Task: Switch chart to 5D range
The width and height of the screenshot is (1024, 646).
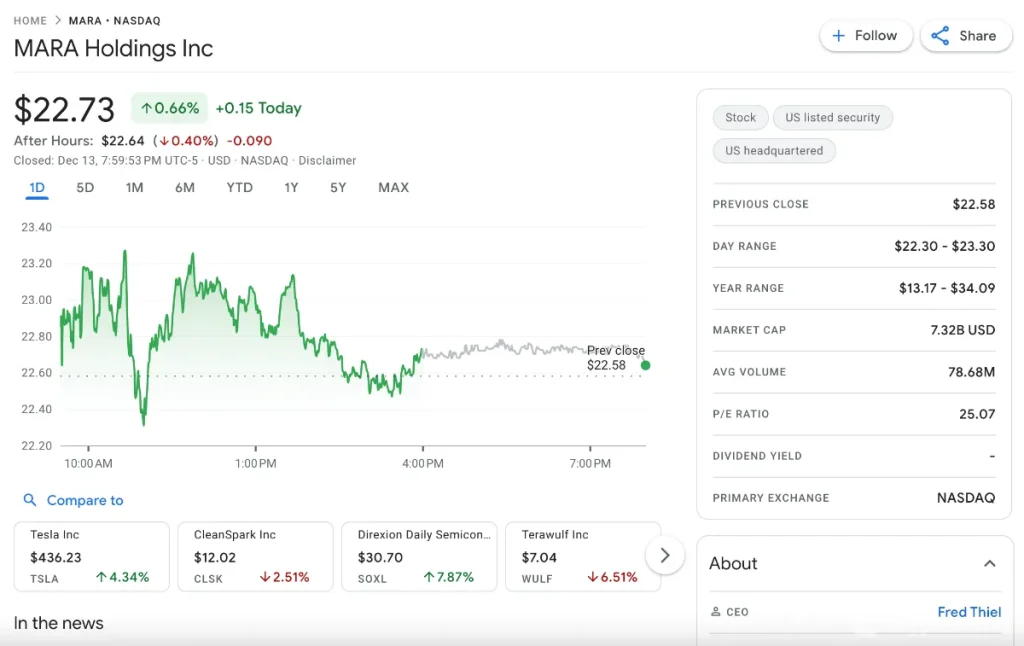Action: [85, 188]
